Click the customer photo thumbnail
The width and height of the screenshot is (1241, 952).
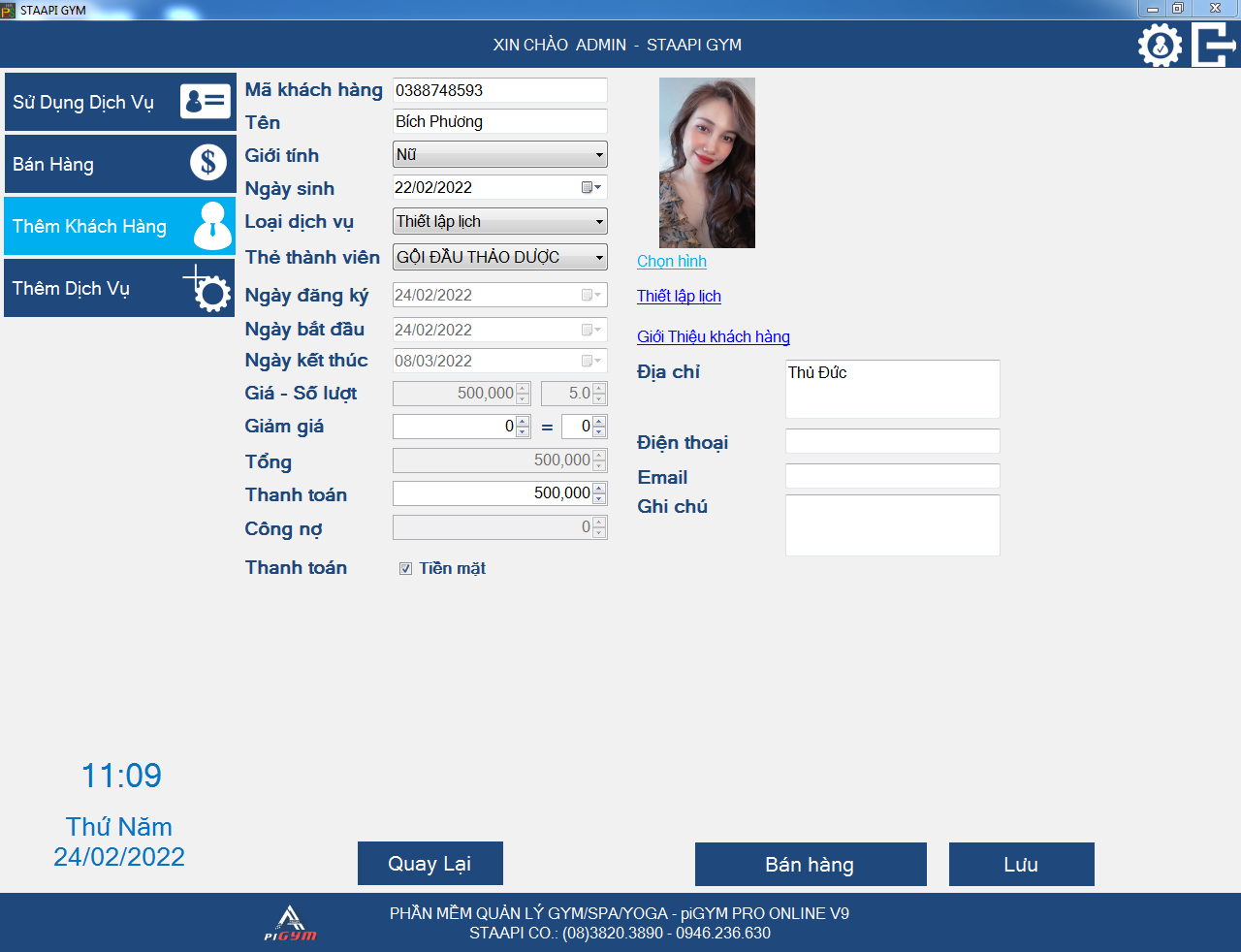(707, 163)
